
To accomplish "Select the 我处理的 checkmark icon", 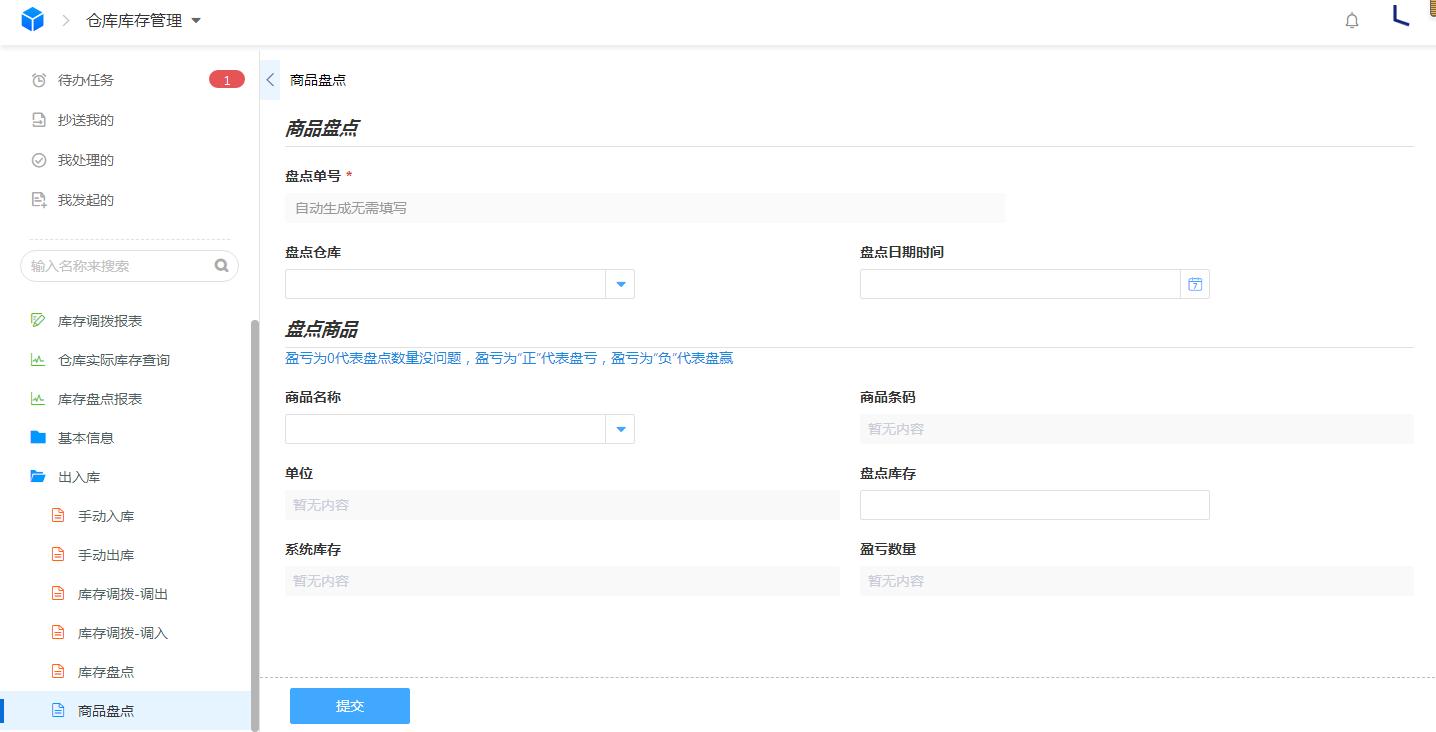I will pyautogui.click(x=38, y=160).
